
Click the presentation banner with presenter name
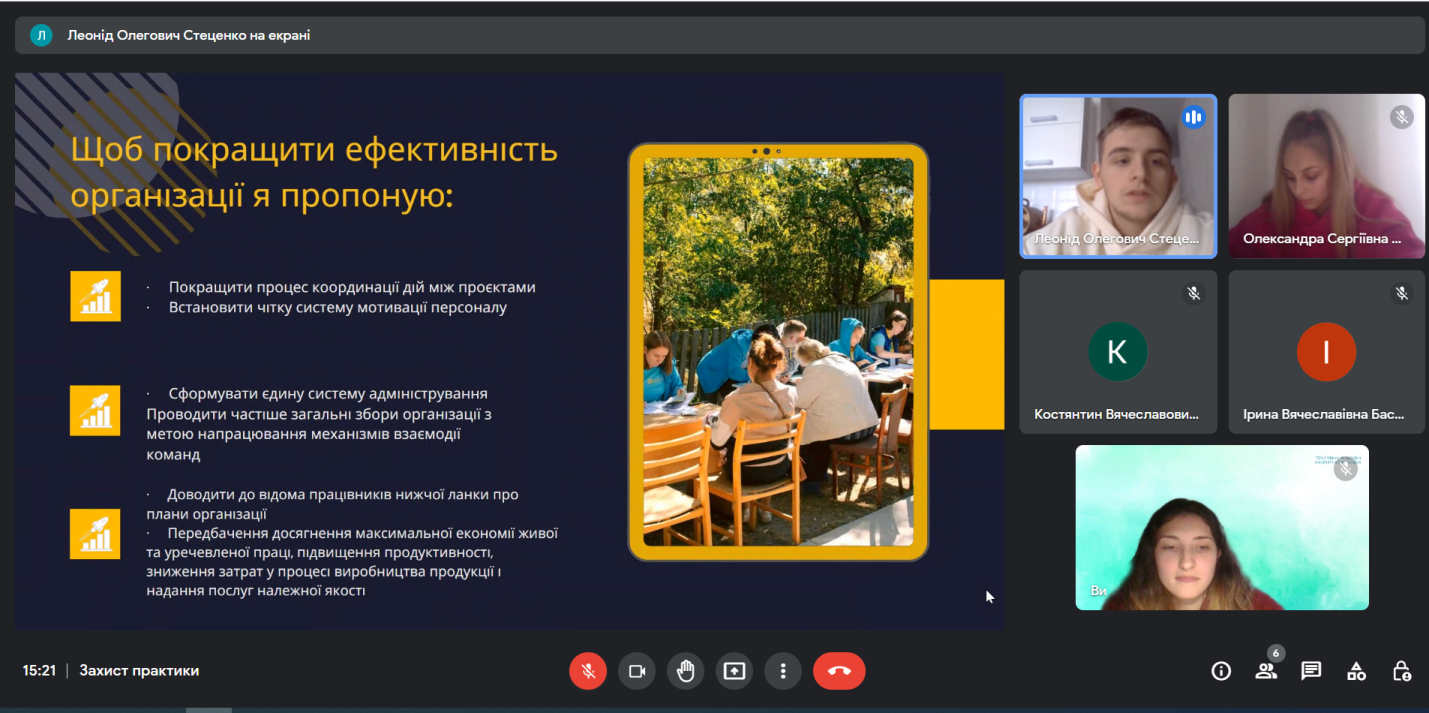[x=718, y=35]
